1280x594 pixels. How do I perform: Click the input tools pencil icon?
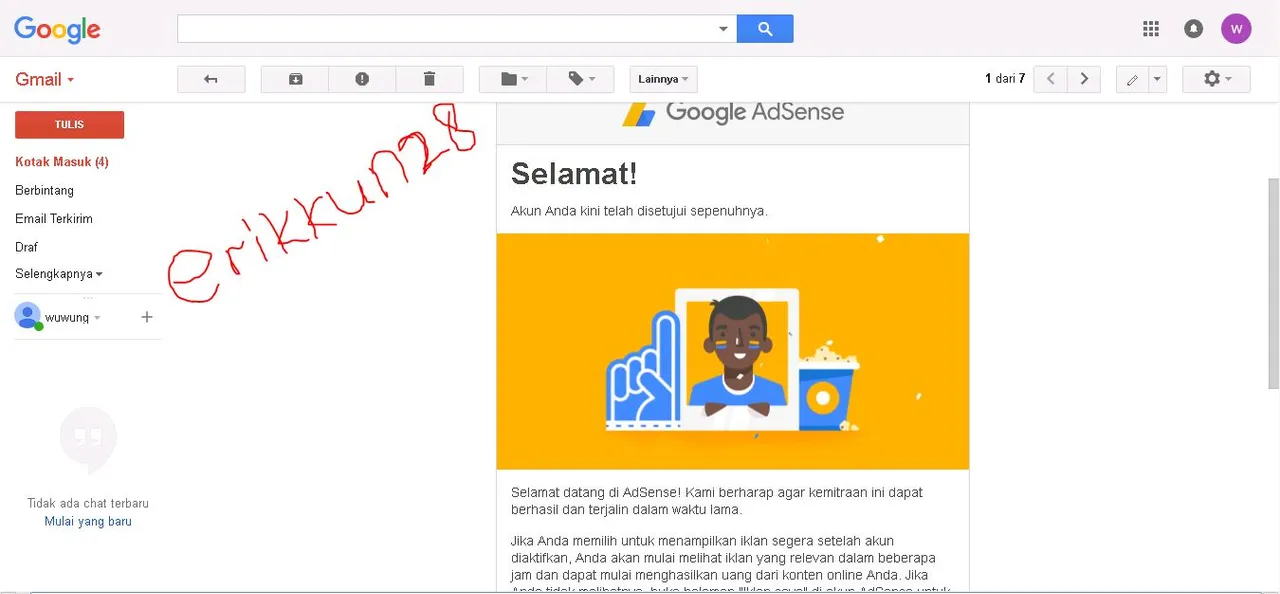pyautogui.click(x=1132, y=79)
